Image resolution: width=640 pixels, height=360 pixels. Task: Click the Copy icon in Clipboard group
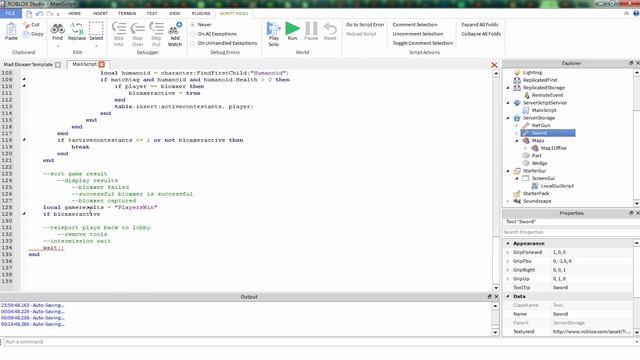click(x=26, y=34)
